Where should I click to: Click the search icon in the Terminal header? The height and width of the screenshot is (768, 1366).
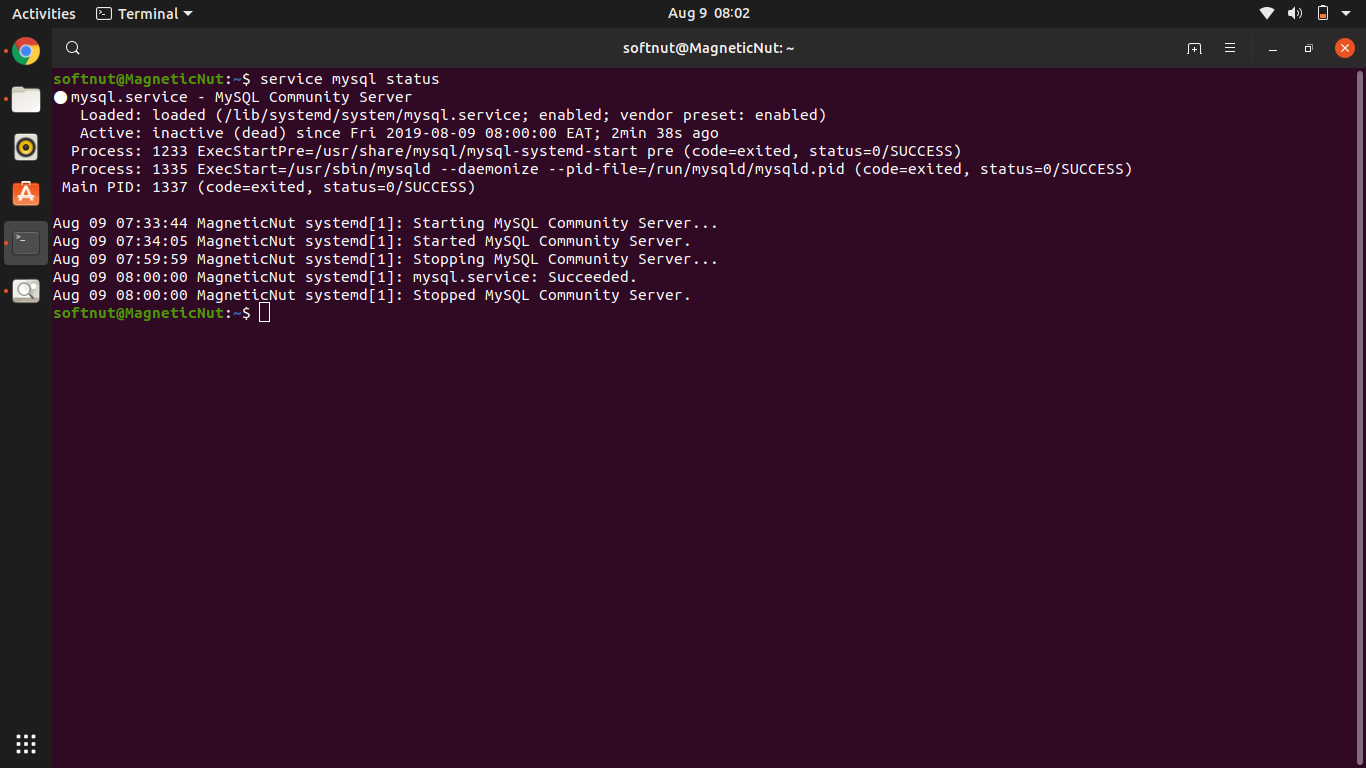tap(72, 48)
